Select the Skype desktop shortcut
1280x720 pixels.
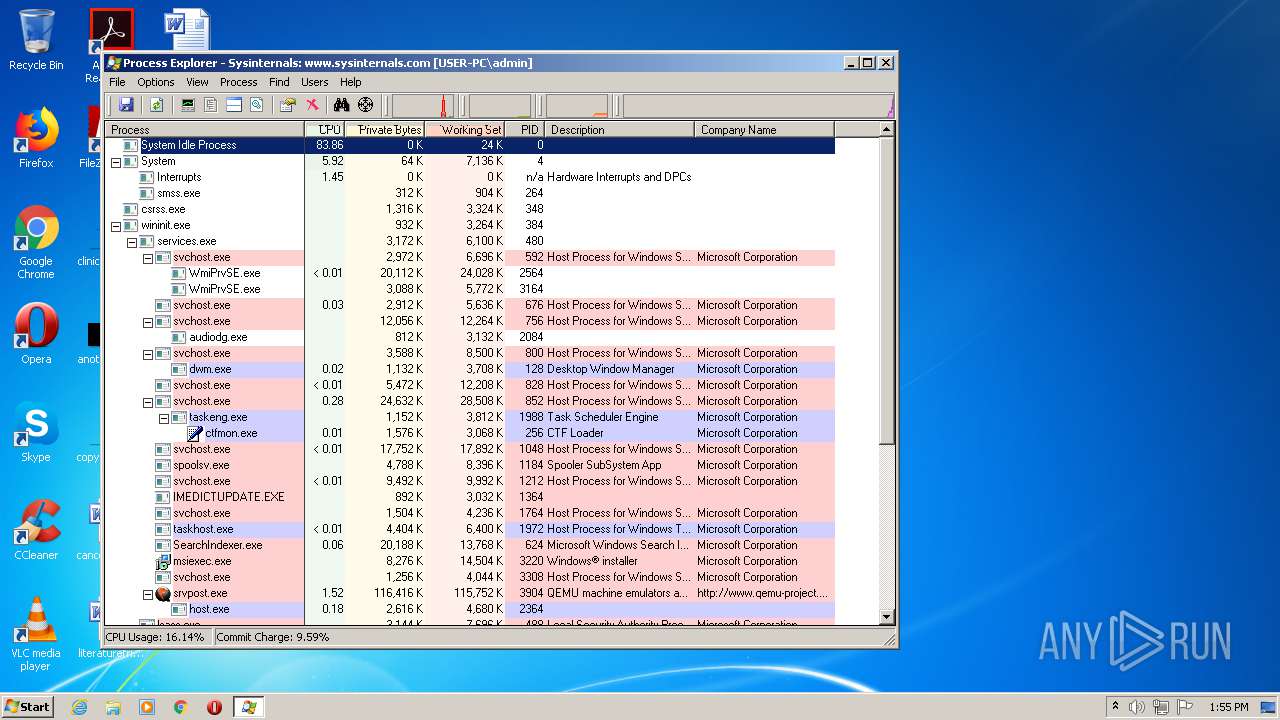(x=36, y=432)
